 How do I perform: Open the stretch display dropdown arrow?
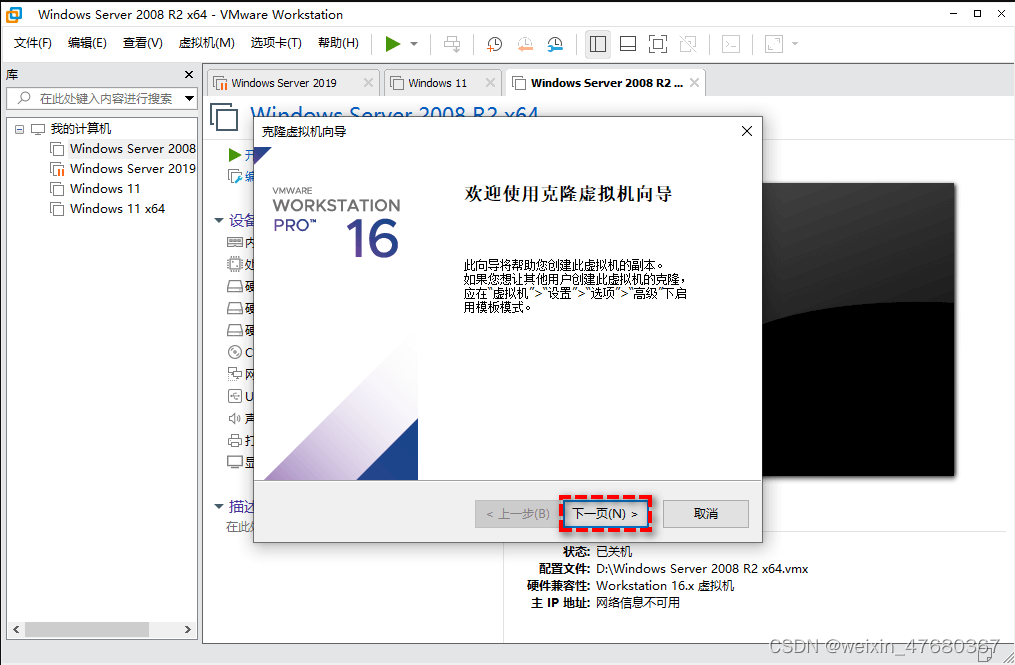(795, 44)
